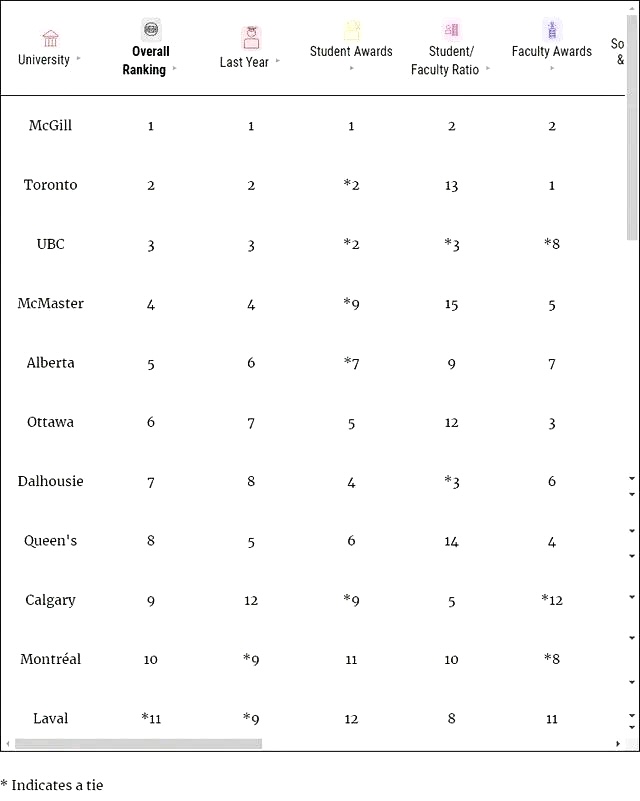Click the Student/Faculty Ratio column icon
The height and width of the screenshot is (801, 640).
(x=451, y=30)
